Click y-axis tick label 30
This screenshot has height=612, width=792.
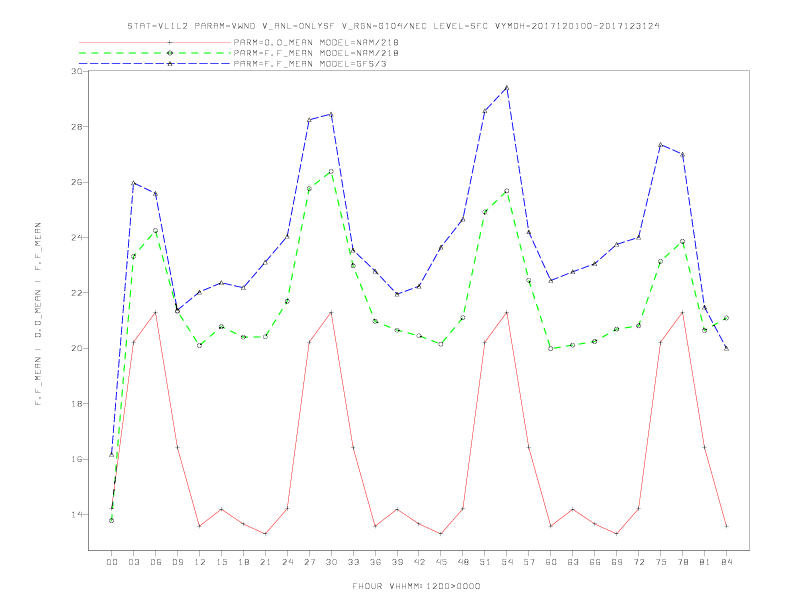(x=77, y=71)
